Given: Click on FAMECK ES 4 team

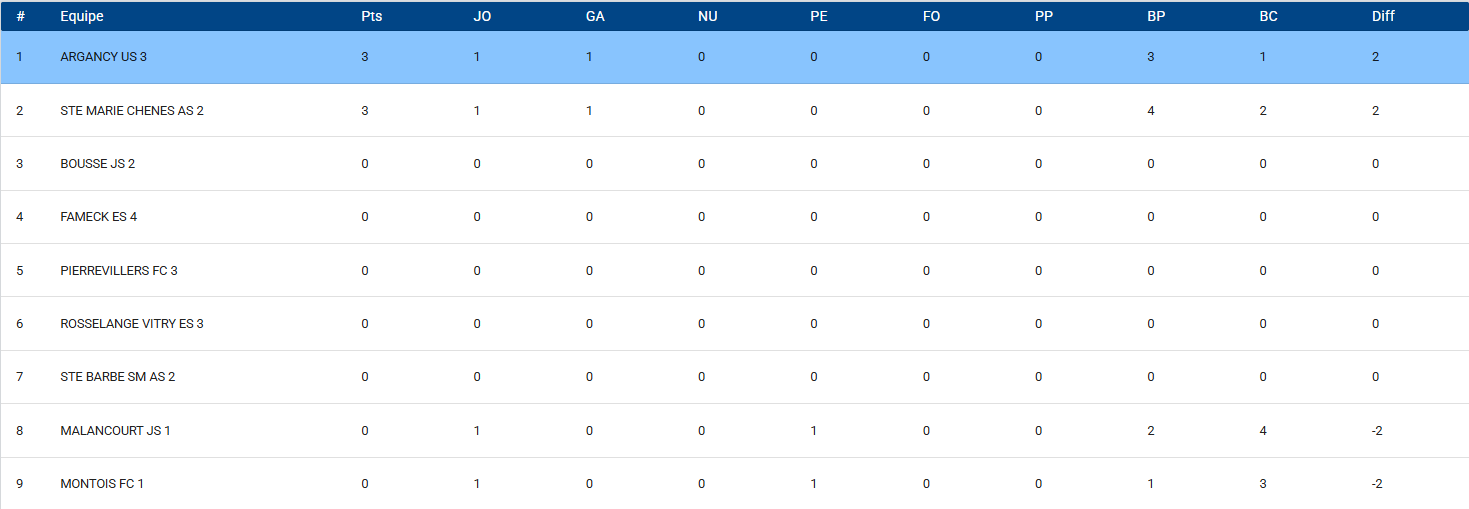Looking at the screenshot, I should click(98, 217).
